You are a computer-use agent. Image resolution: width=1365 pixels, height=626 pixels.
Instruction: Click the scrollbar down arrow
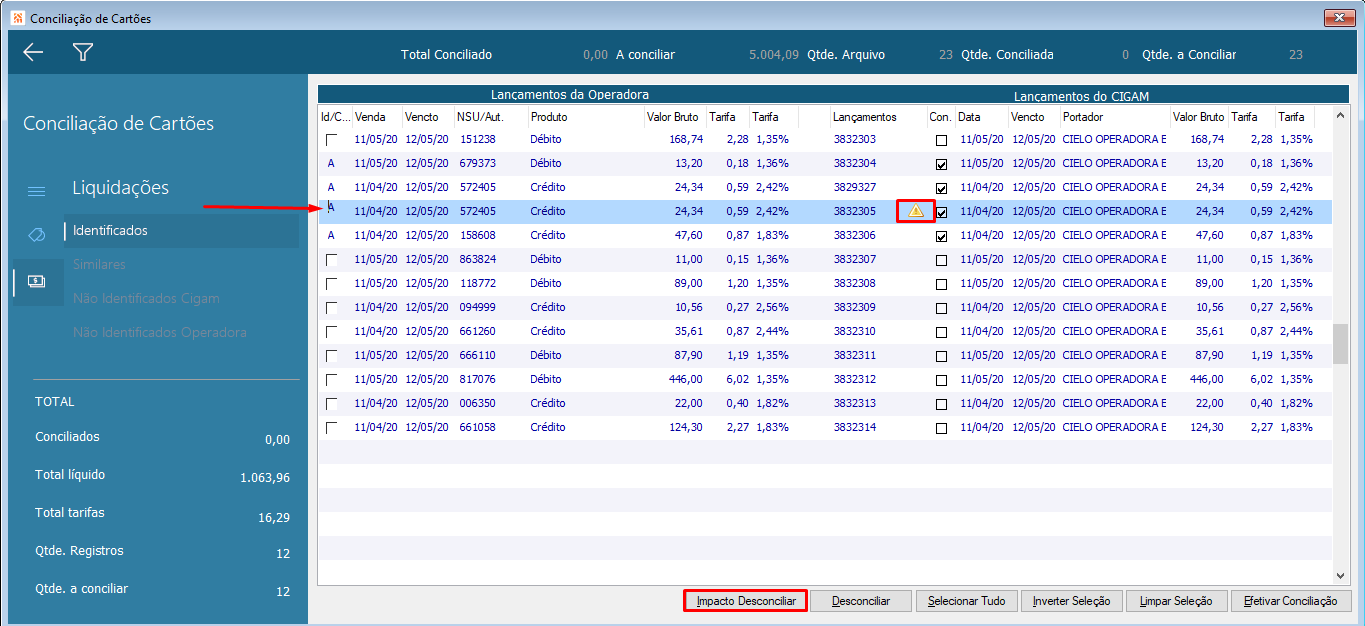[1340, 575]
